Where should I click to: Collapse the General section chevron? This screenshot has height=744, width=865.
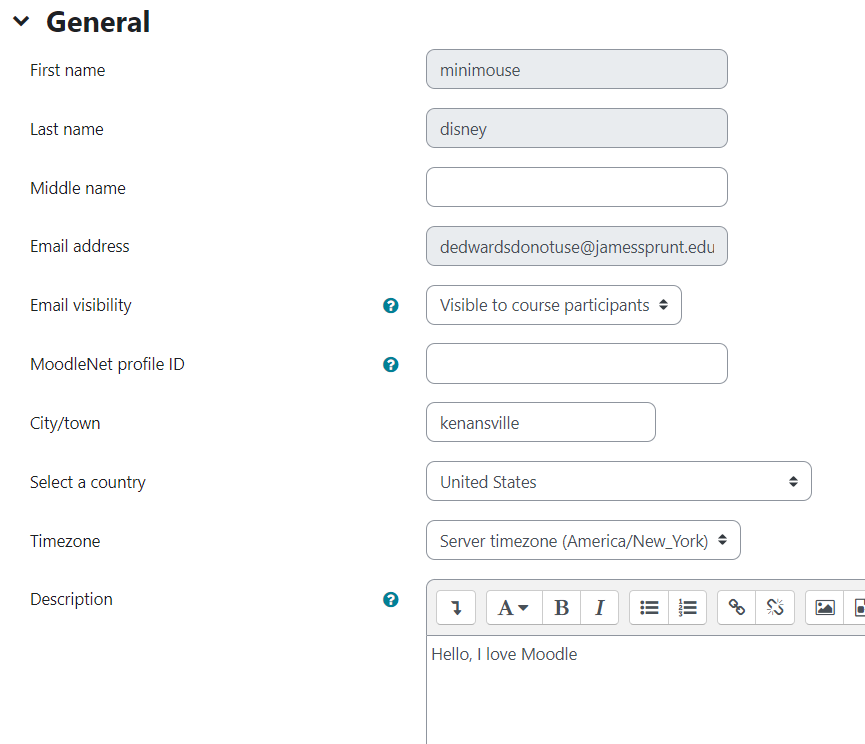(x=22, y=22)
